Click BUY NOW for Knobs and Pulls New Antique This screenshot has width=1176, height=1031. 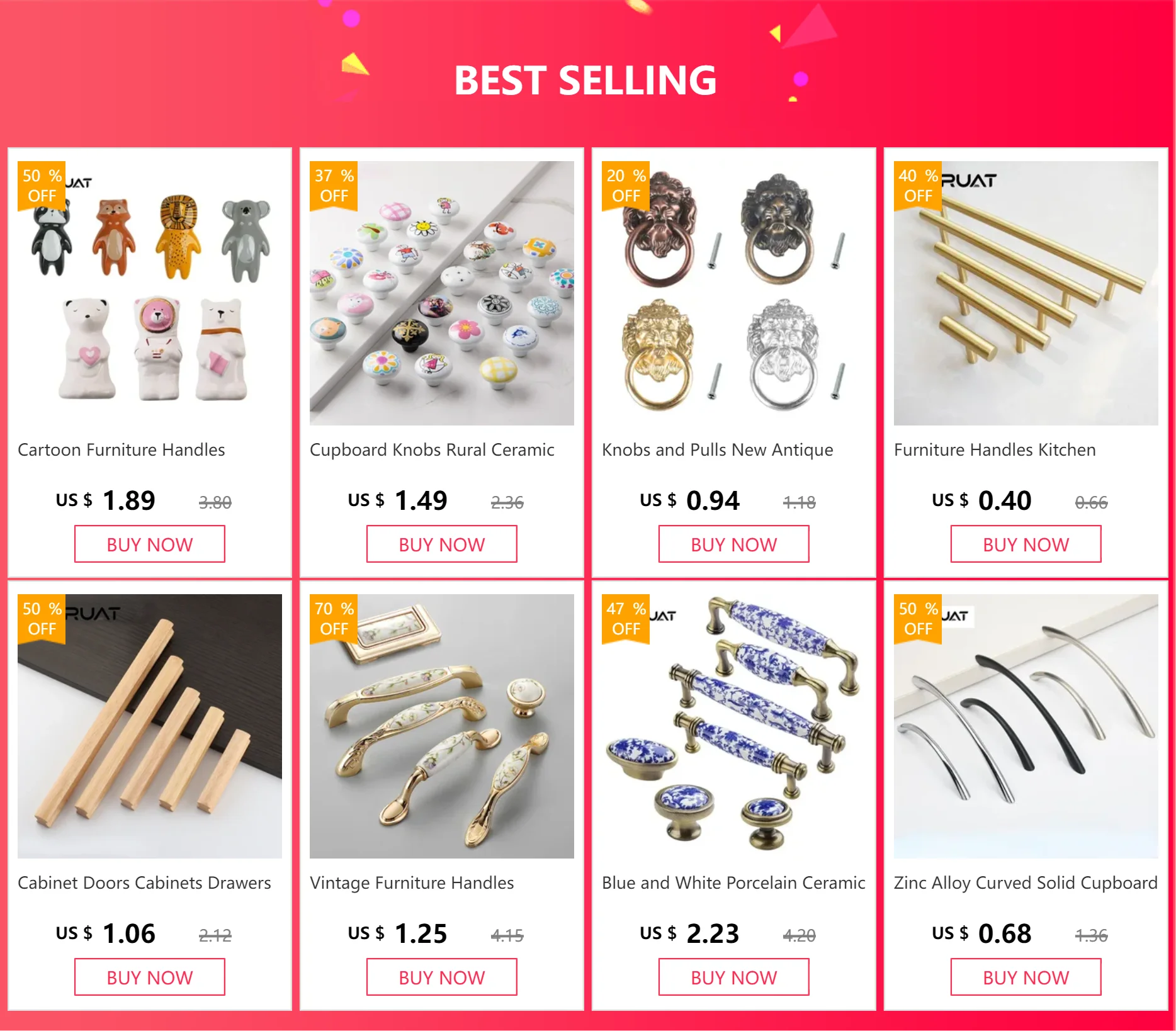click(x=734, y=544)
